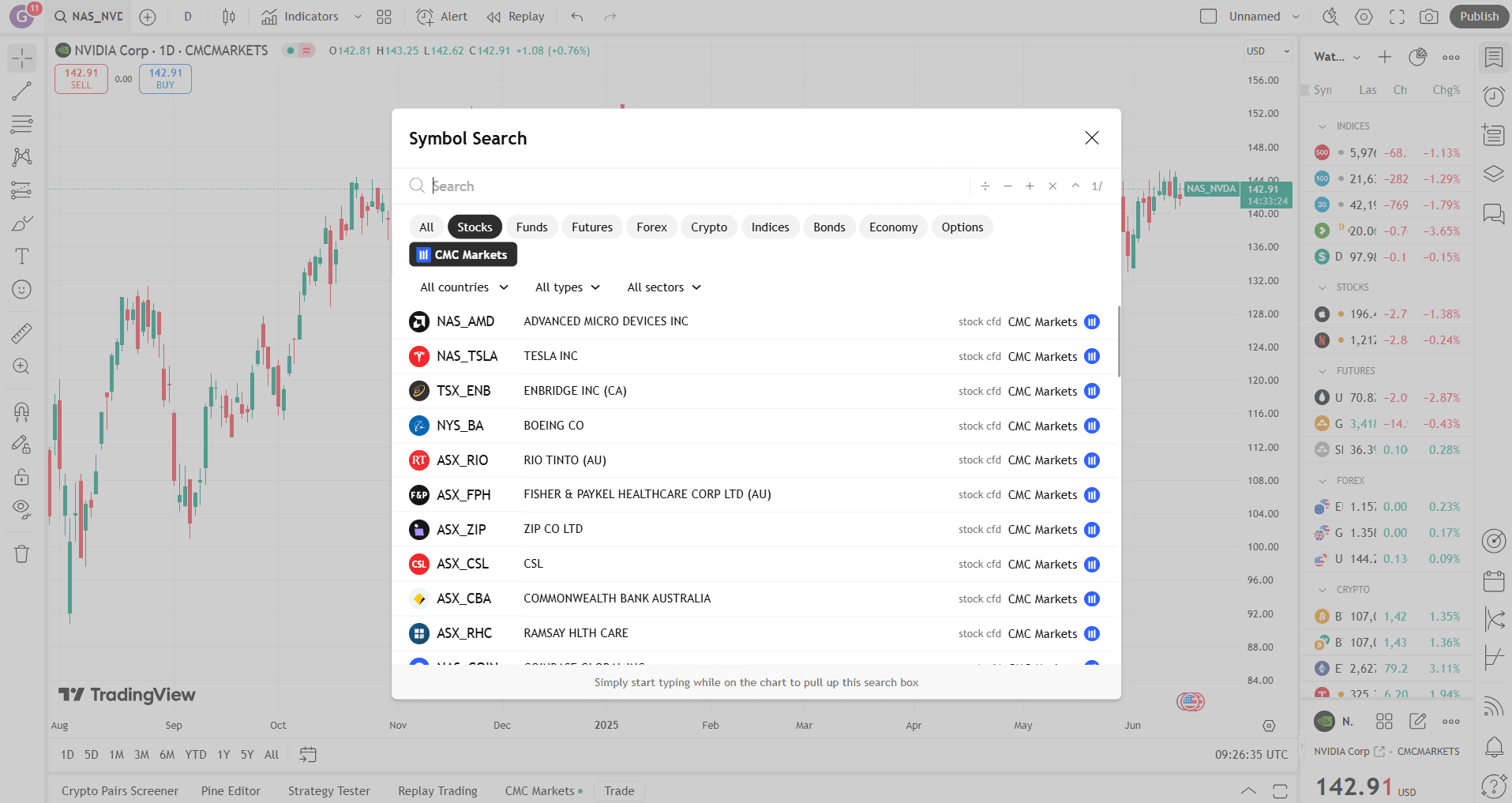Screen dimensions: 1512x803
Task: Open the emoji icons tool
Action: point(22,290)
